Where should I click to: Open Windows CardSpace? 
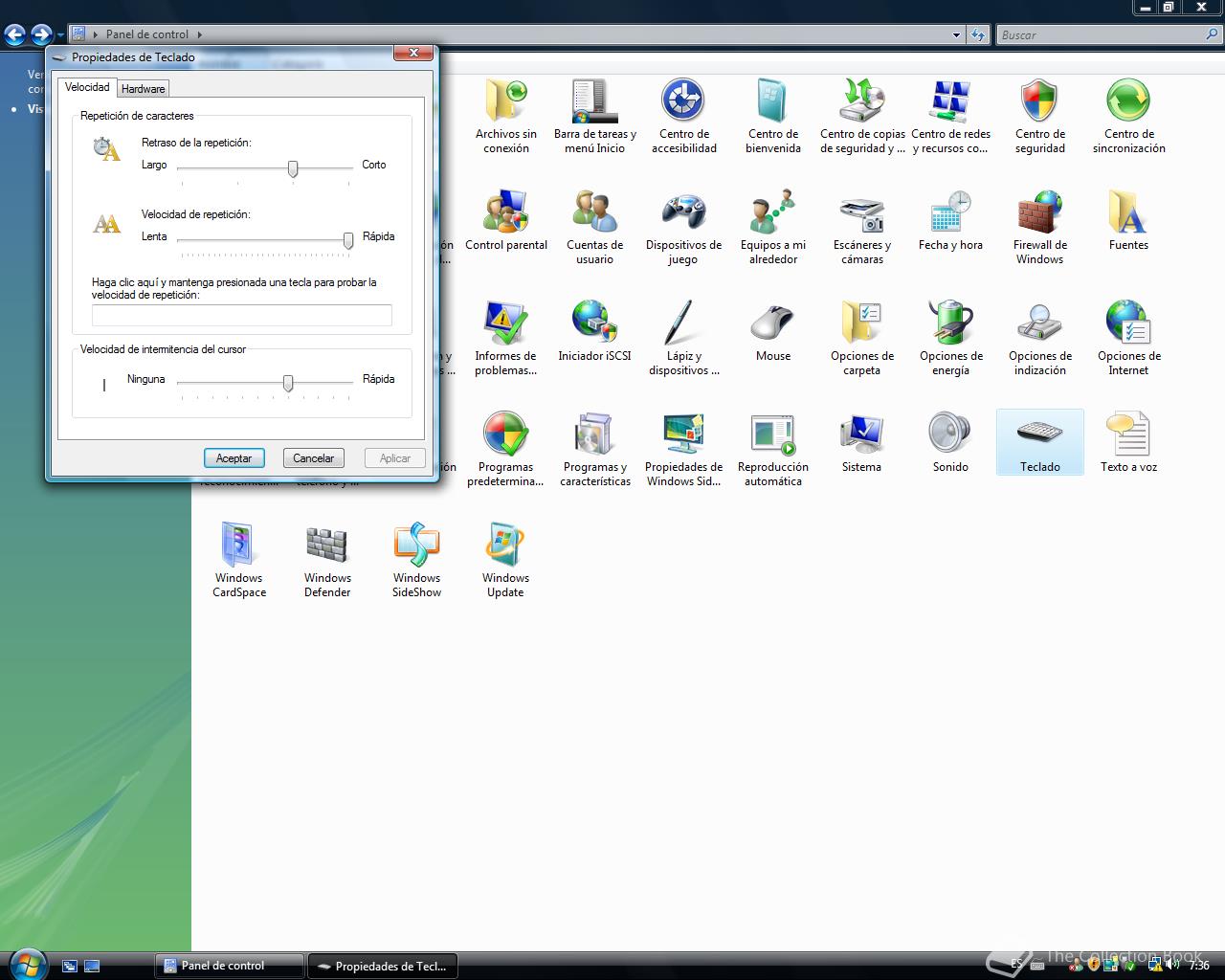[238, 561]
